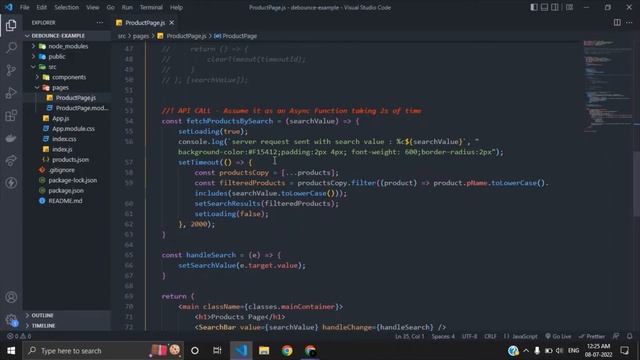Click the split editor right icon
640x360 pixels.
click(617, 23)
